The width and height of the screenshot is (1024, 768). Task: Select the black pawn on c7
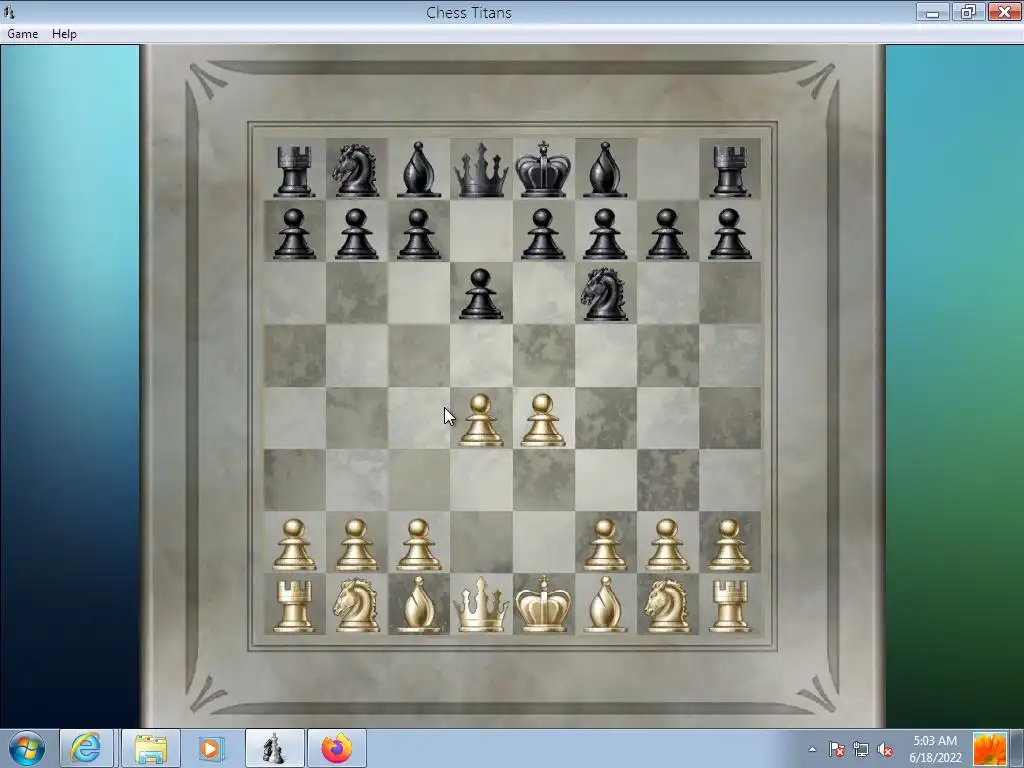(x=419, y=234)
